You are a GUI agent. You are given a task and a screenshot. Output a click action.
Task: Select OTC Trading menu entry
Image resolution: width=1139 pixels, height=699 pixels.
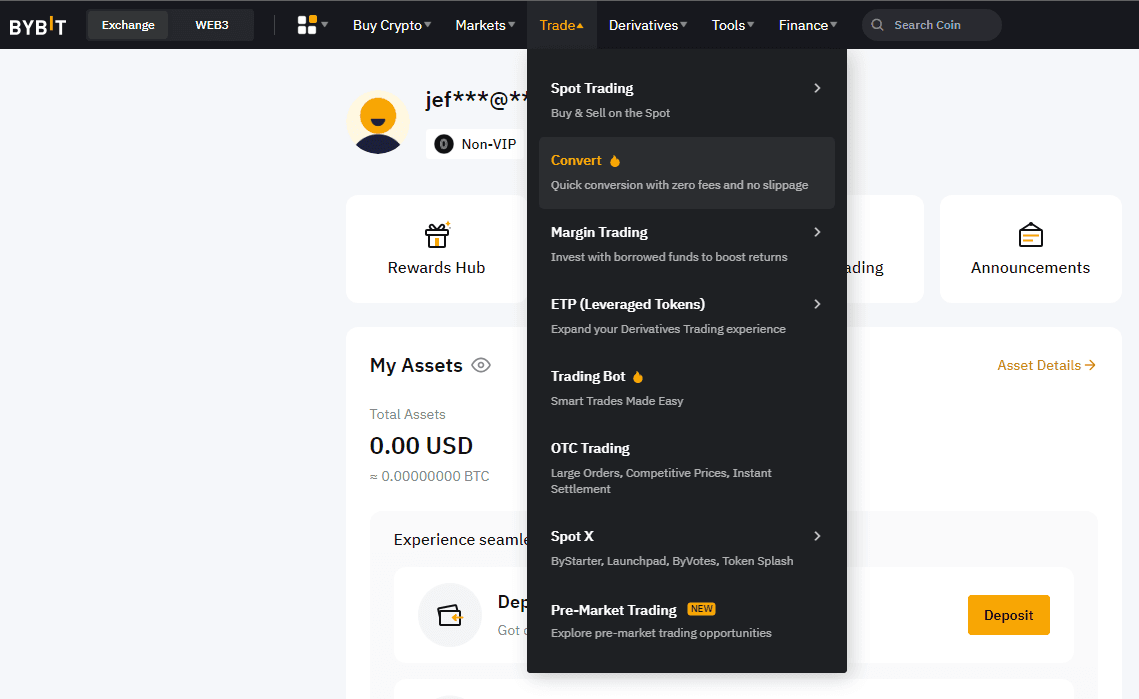tap(686, 468)
